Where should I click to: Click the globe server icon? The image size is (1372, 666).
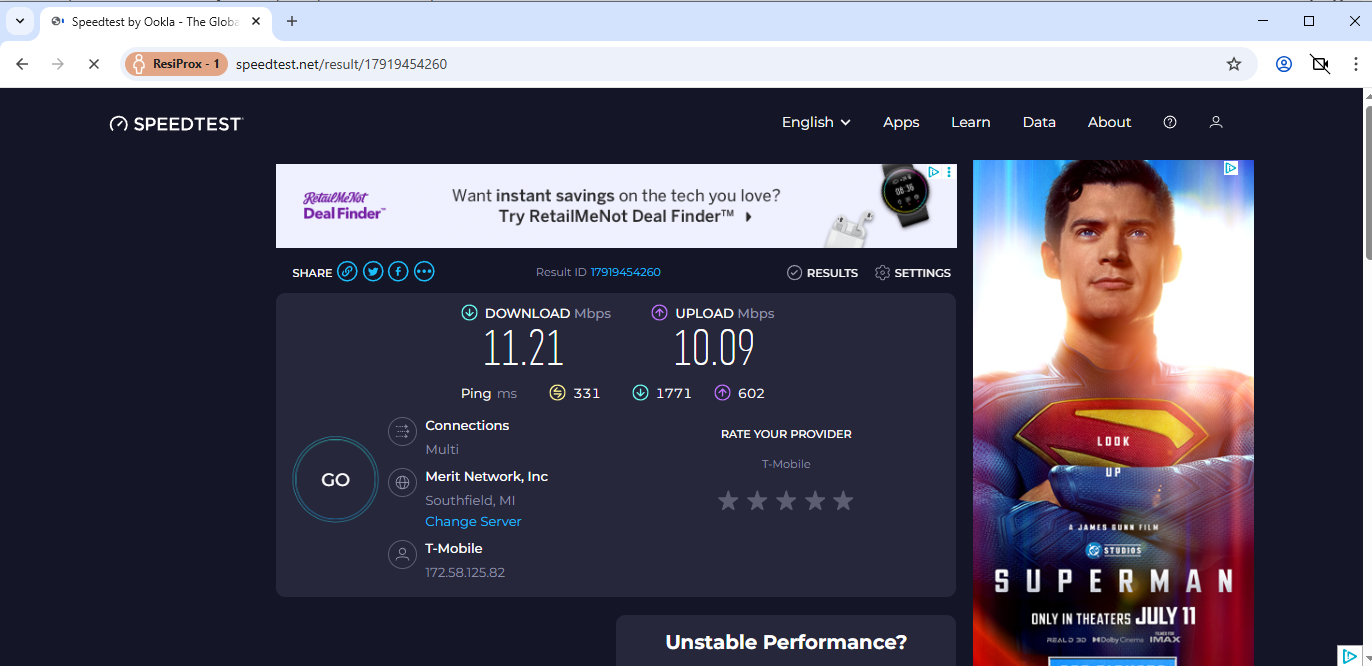[x=402, y=483]
